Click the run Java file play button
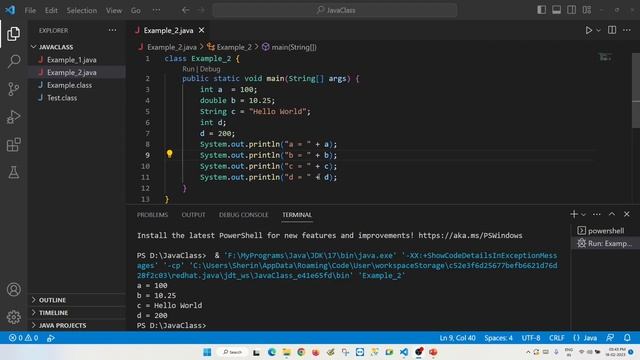Screen dimensions: 640x360 point(589,30)
